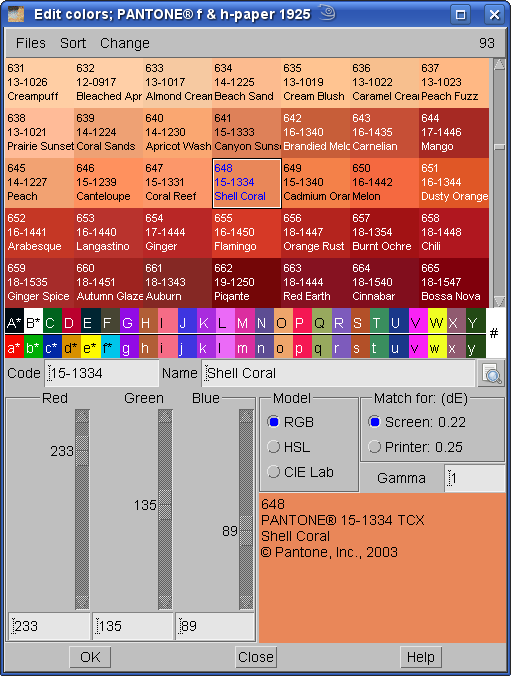Viewport: 511px width, 676px height.
Task: Select the Beach Sand swatch
Action: point(247,83)
